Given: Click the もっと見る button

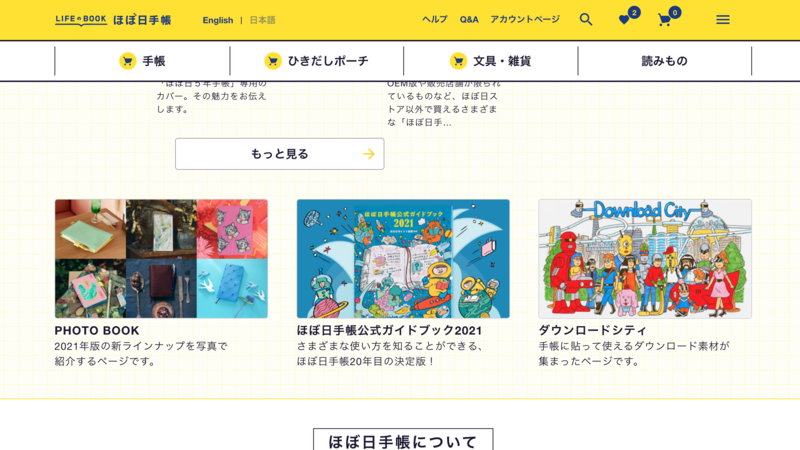Looking at the screenshot, I should (x=280, y=154).
